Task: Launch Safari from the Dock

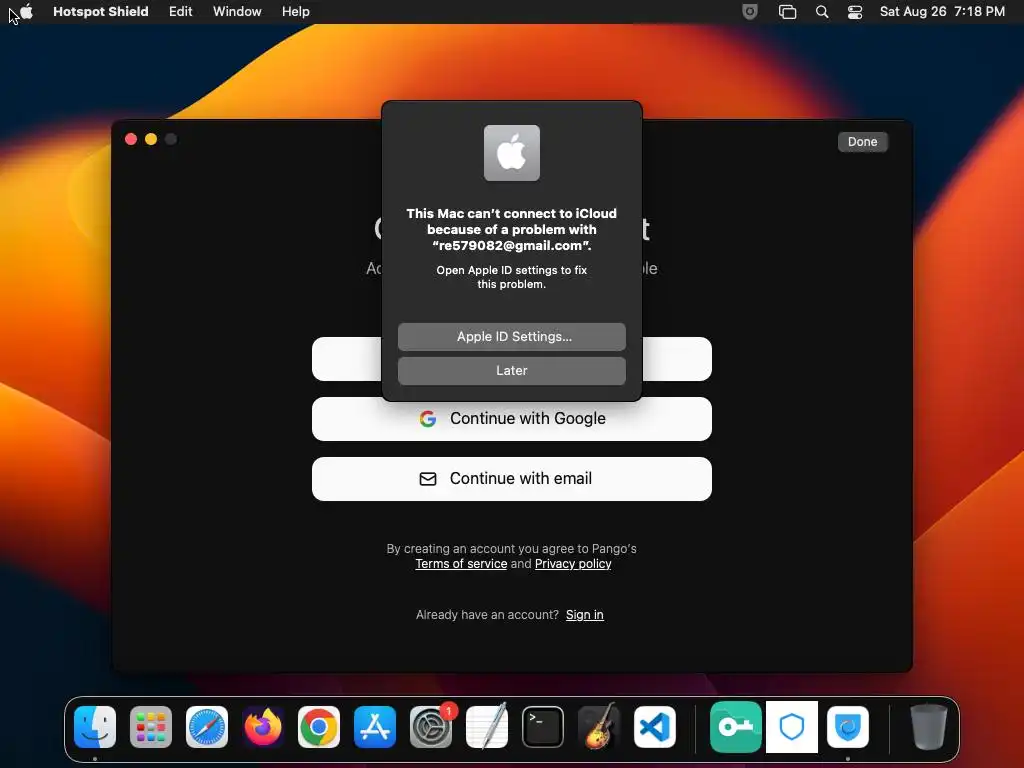Action: (207, 727)
